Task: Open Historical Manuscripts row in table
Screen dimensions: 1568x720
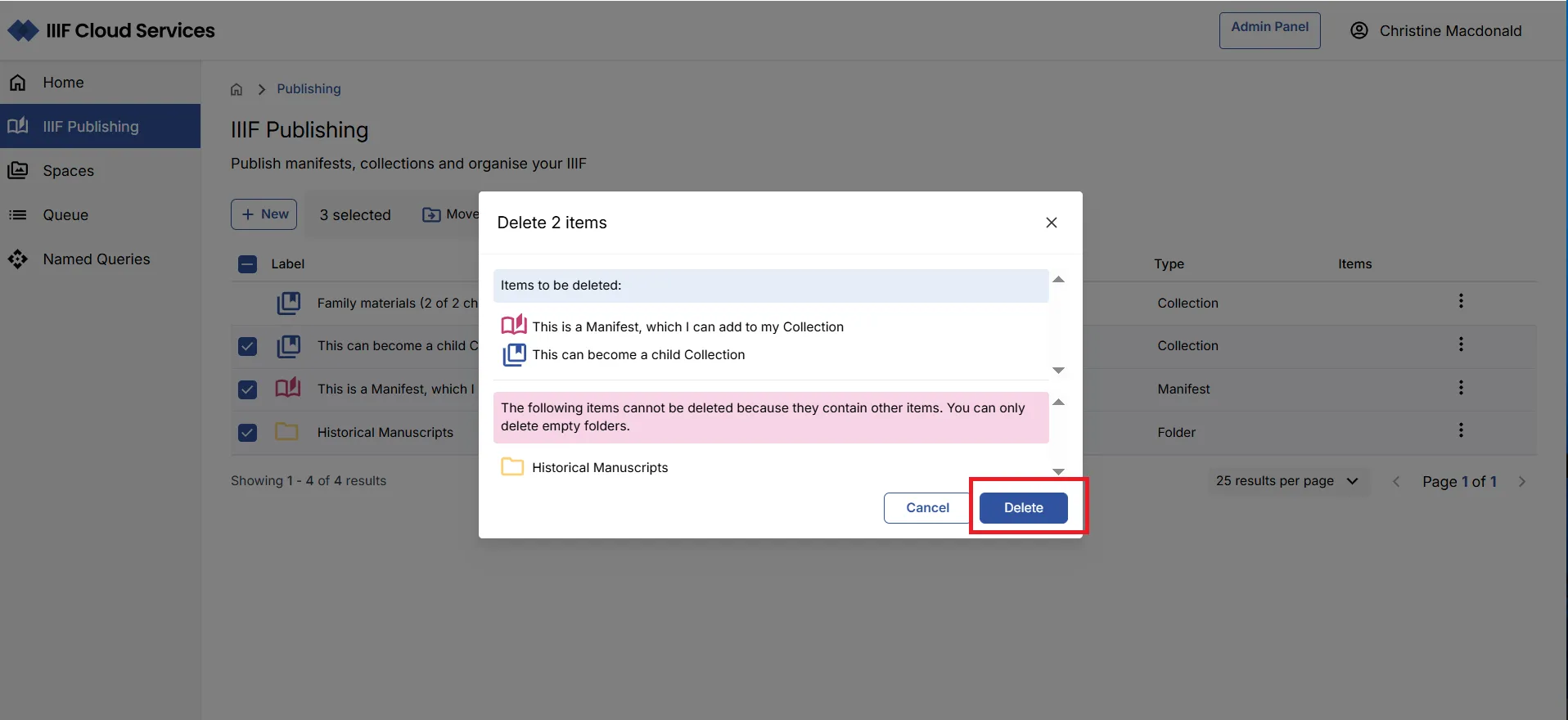Action: coord(385,432)
